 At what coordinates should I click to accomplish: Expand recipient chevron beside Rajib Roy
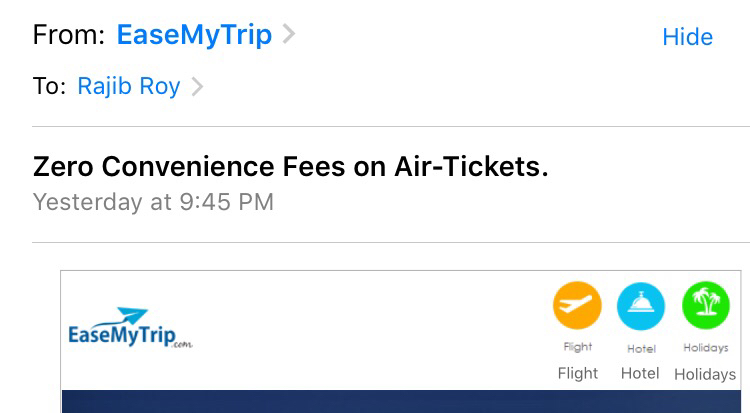(197, 87)
